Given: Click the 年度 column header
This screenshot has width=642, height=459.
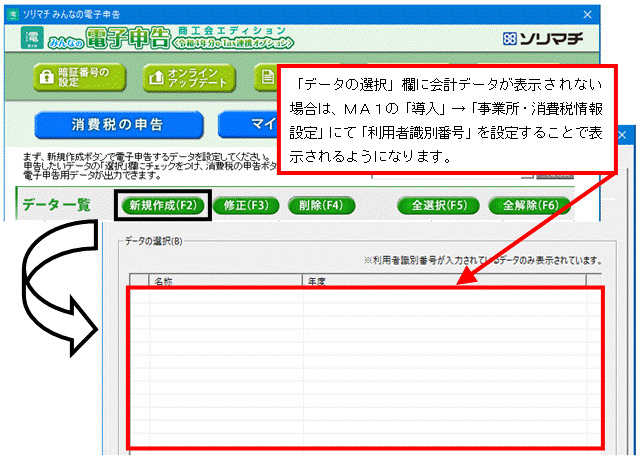Looking at the screenshot, I should click(x=444, y=281).
